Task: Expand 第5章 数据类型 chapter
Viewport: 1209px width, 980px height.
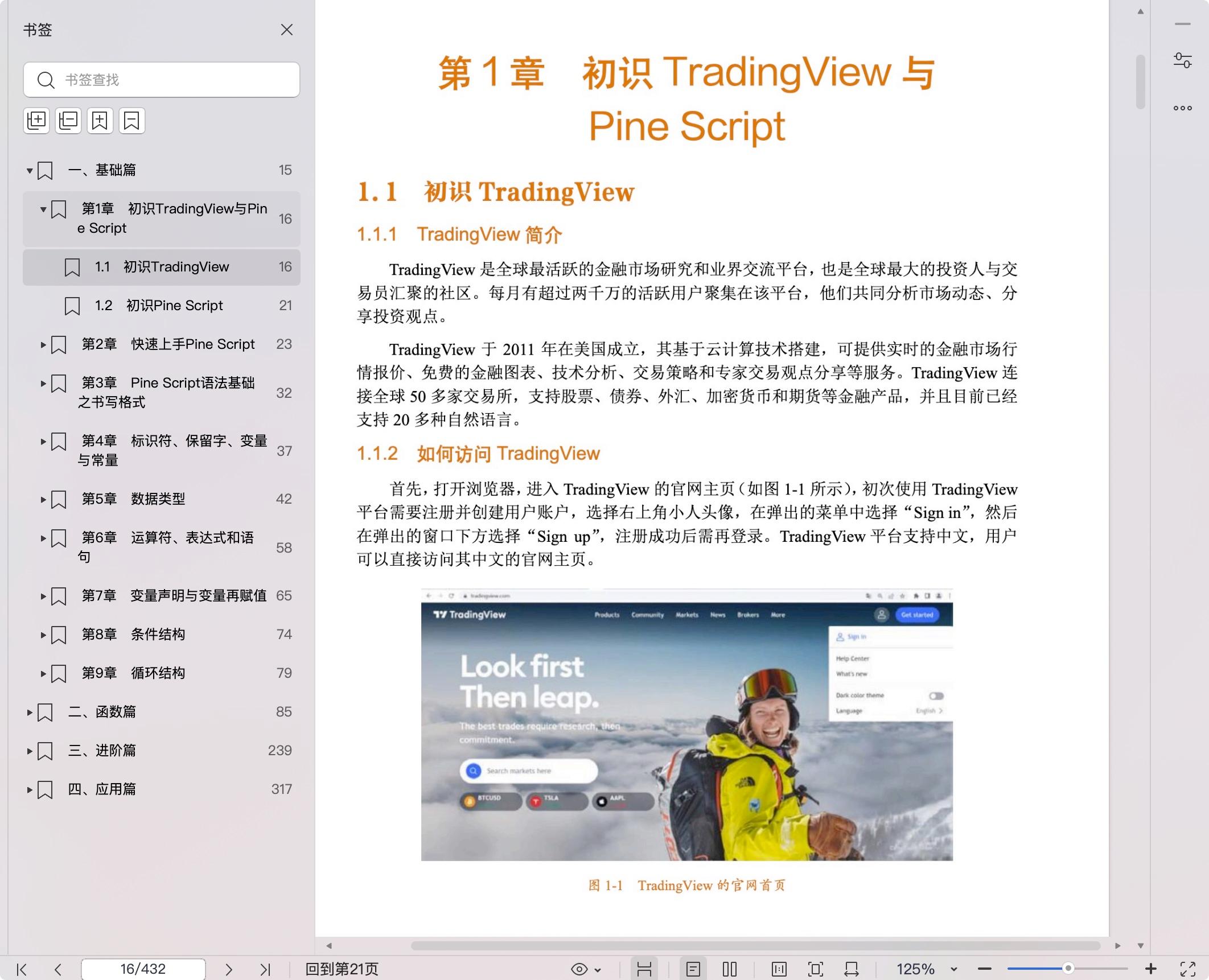Action: coord(43,499)
